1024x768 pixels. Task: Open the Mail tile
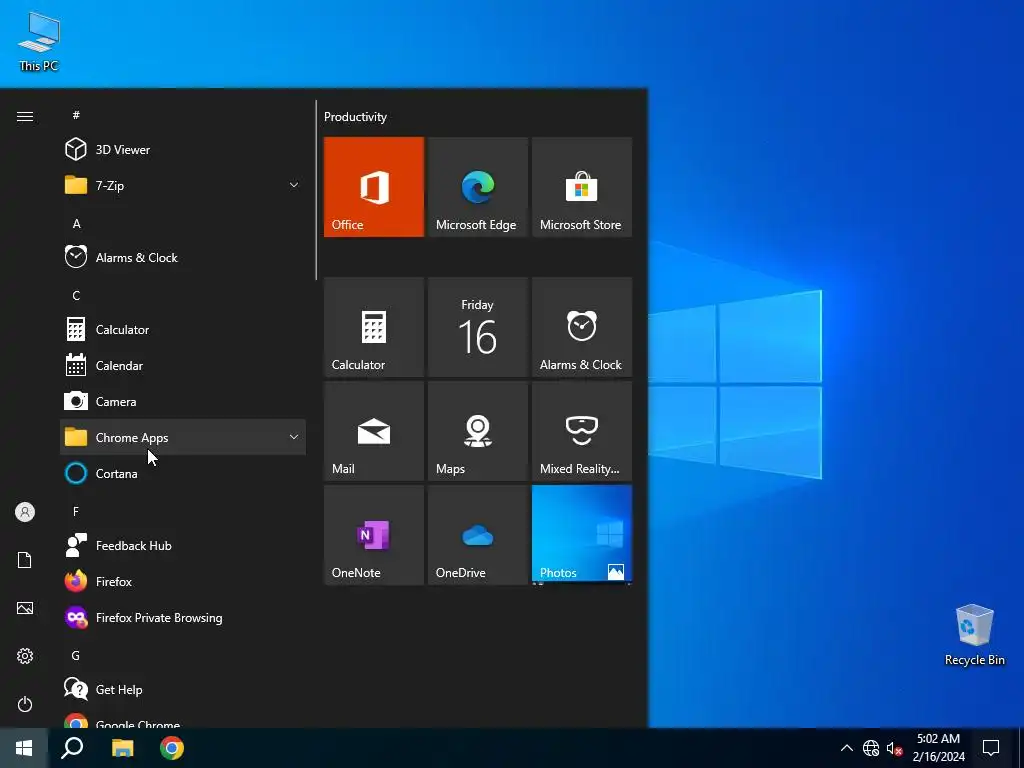[374, 431]
